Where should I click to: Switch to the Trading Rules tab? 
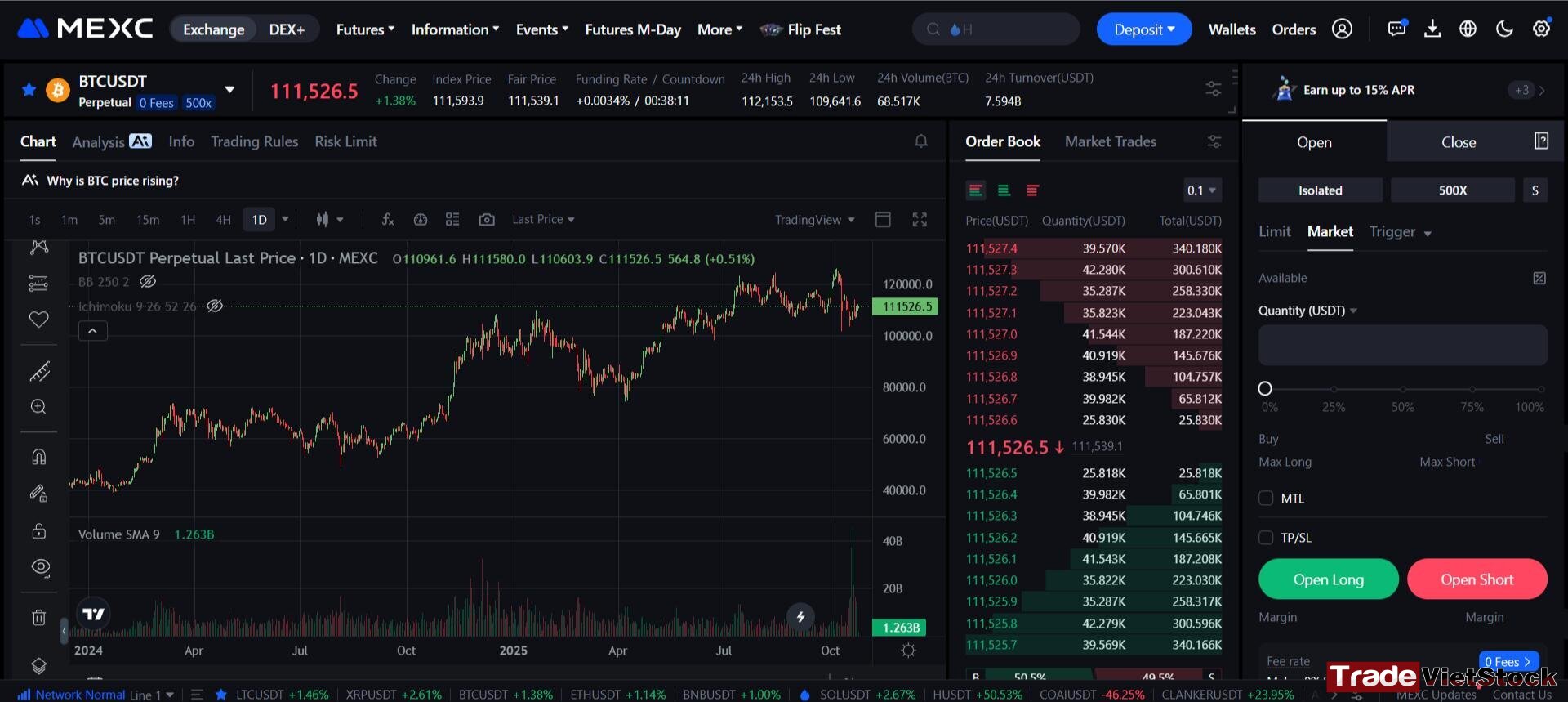click(x=254, y=141)
